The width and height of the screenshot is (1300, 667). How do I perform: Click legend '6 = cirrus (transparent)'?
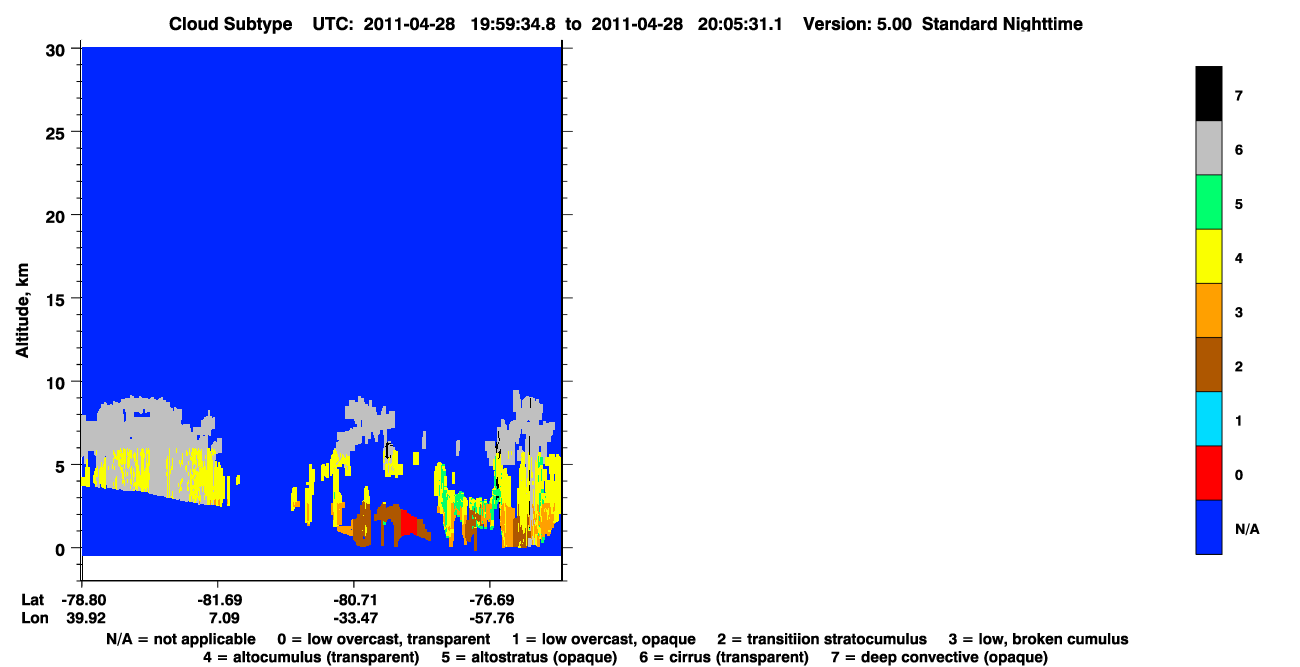click(x=724, y=657)
